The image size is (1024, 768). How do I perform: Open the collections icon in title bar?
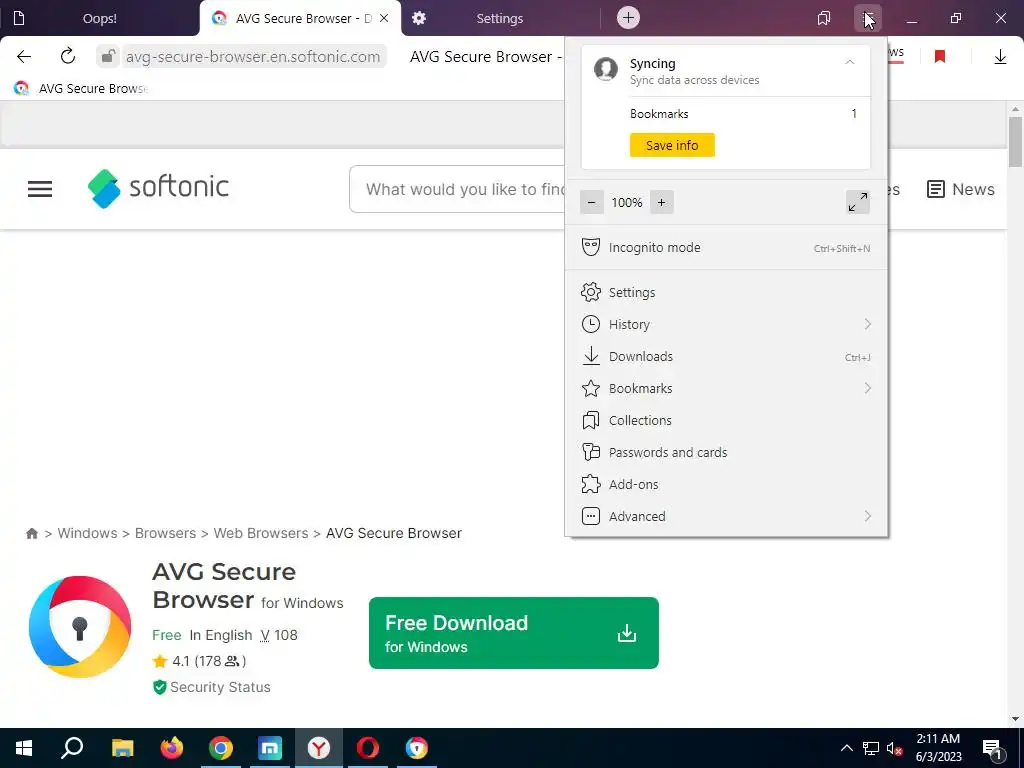coord(824,18)
